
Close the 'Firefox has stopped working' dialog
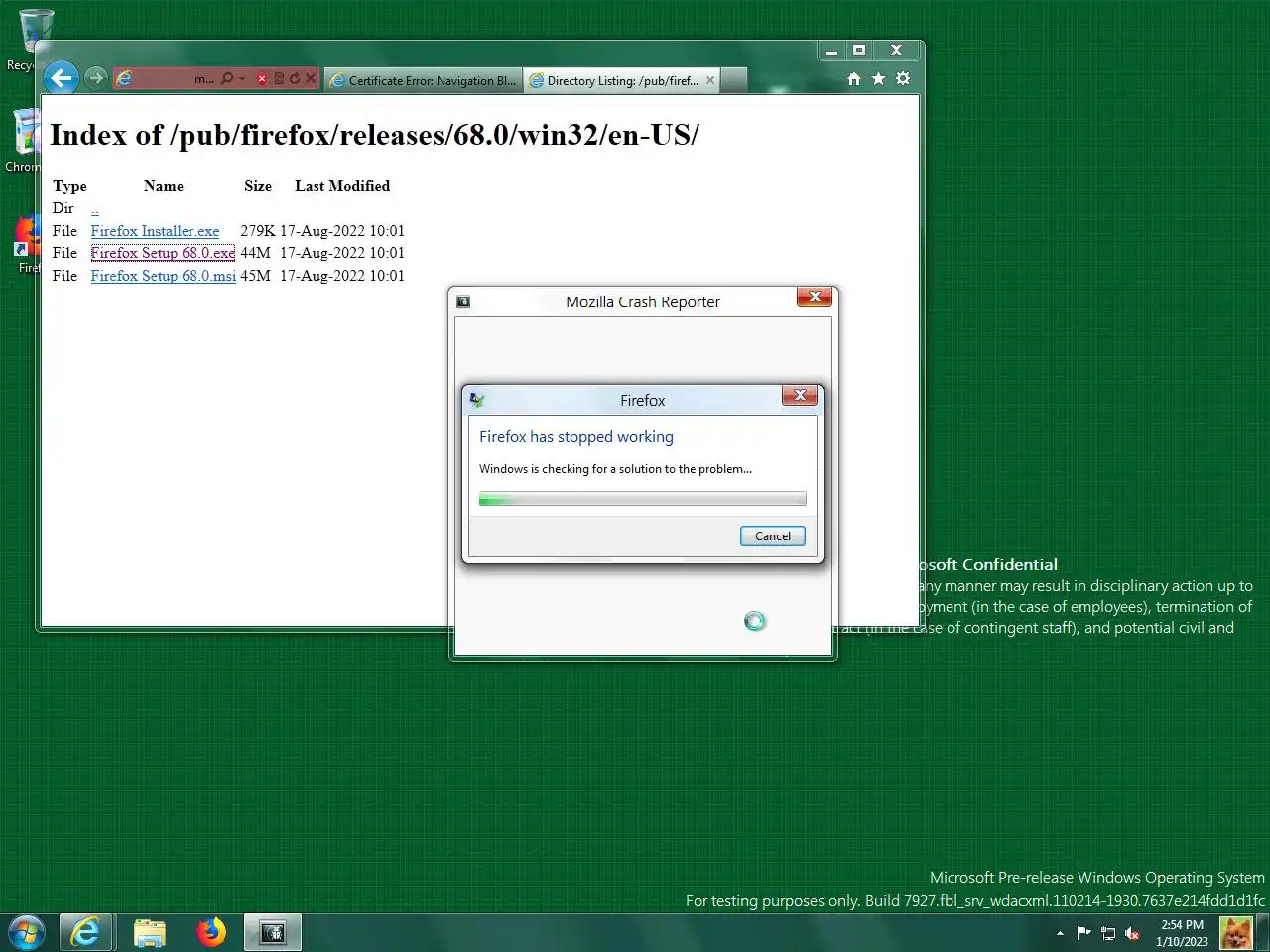(x=800, y=395)
